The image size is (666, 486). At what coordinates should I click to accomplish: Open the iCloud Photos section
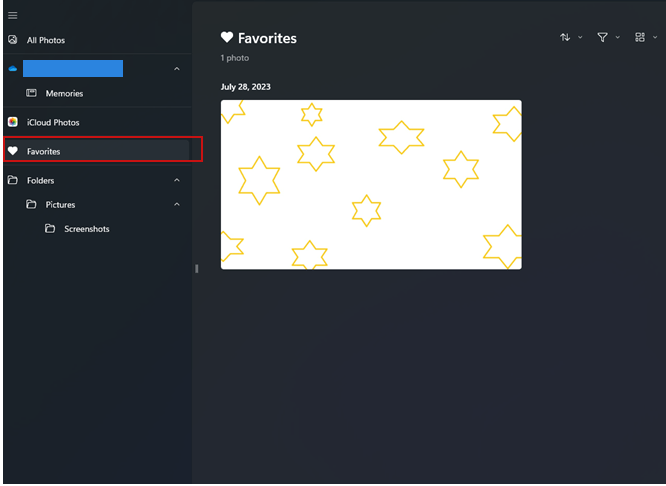click(53, 122)
